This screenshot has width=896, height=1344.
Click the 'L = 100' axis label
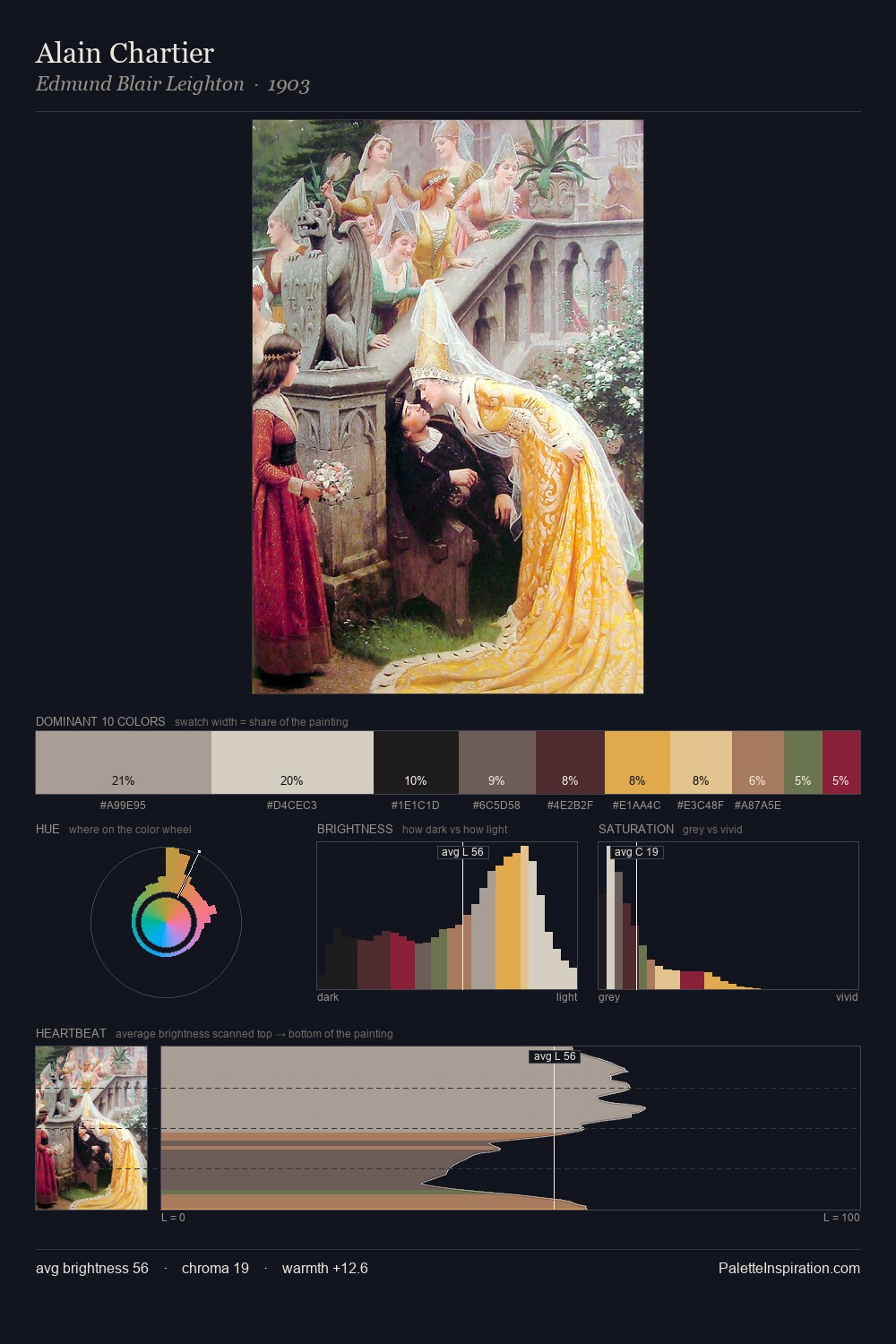[841, 1218]
